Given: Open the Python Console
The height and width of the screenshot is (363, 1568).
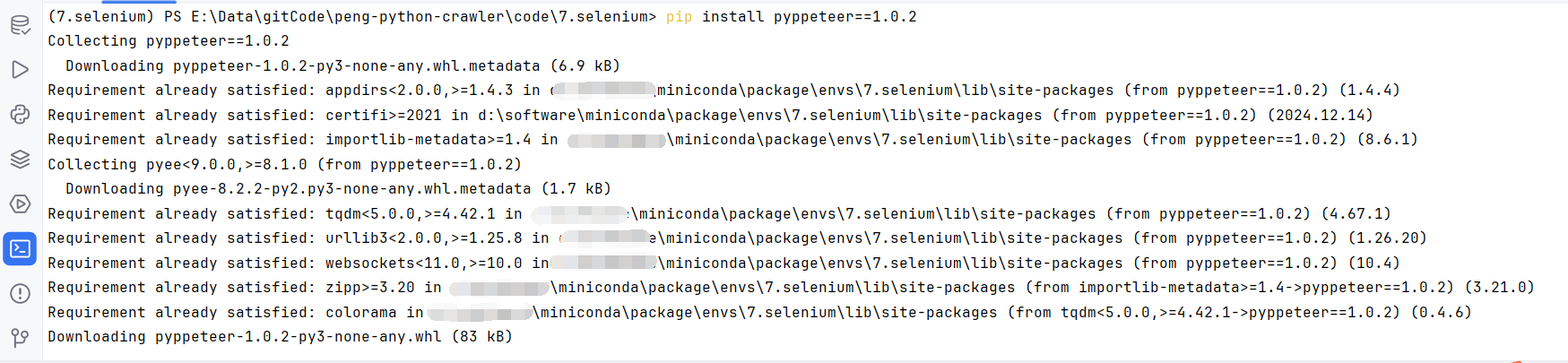Looking at the screenshot, I should point(20,115).
